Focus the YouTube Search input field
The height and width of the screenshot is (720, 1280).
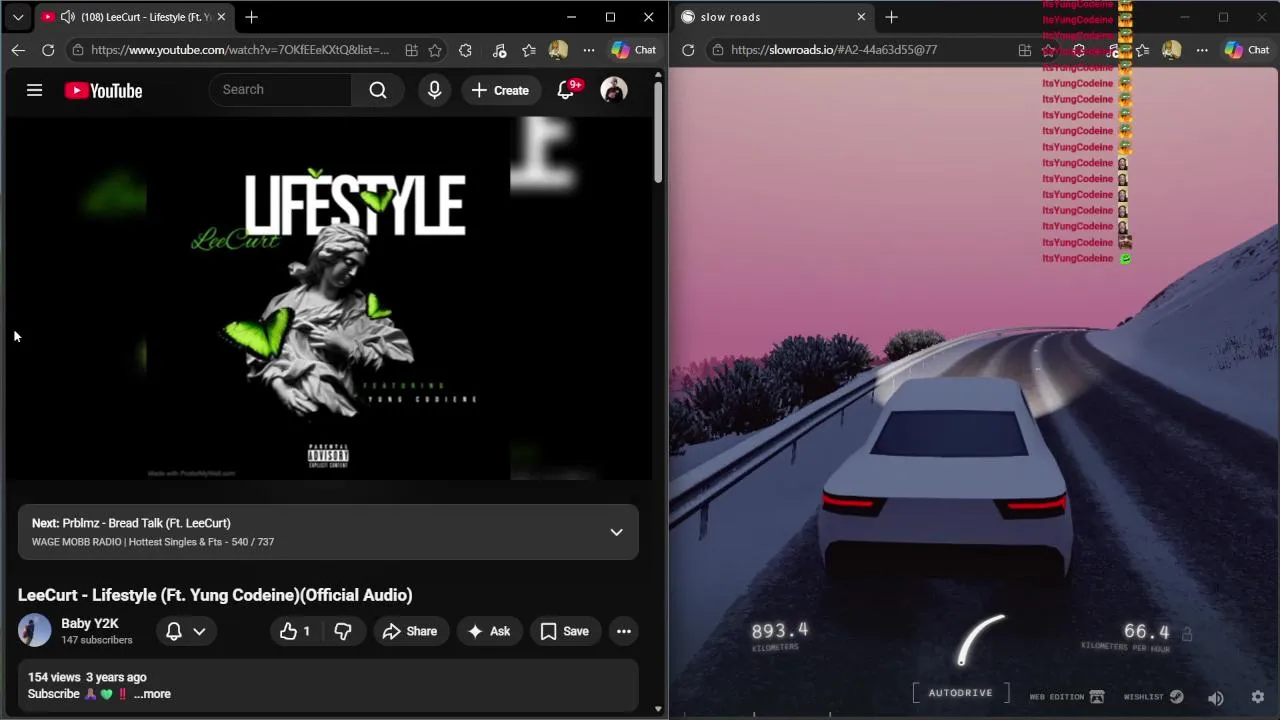[x=281, y=90]
